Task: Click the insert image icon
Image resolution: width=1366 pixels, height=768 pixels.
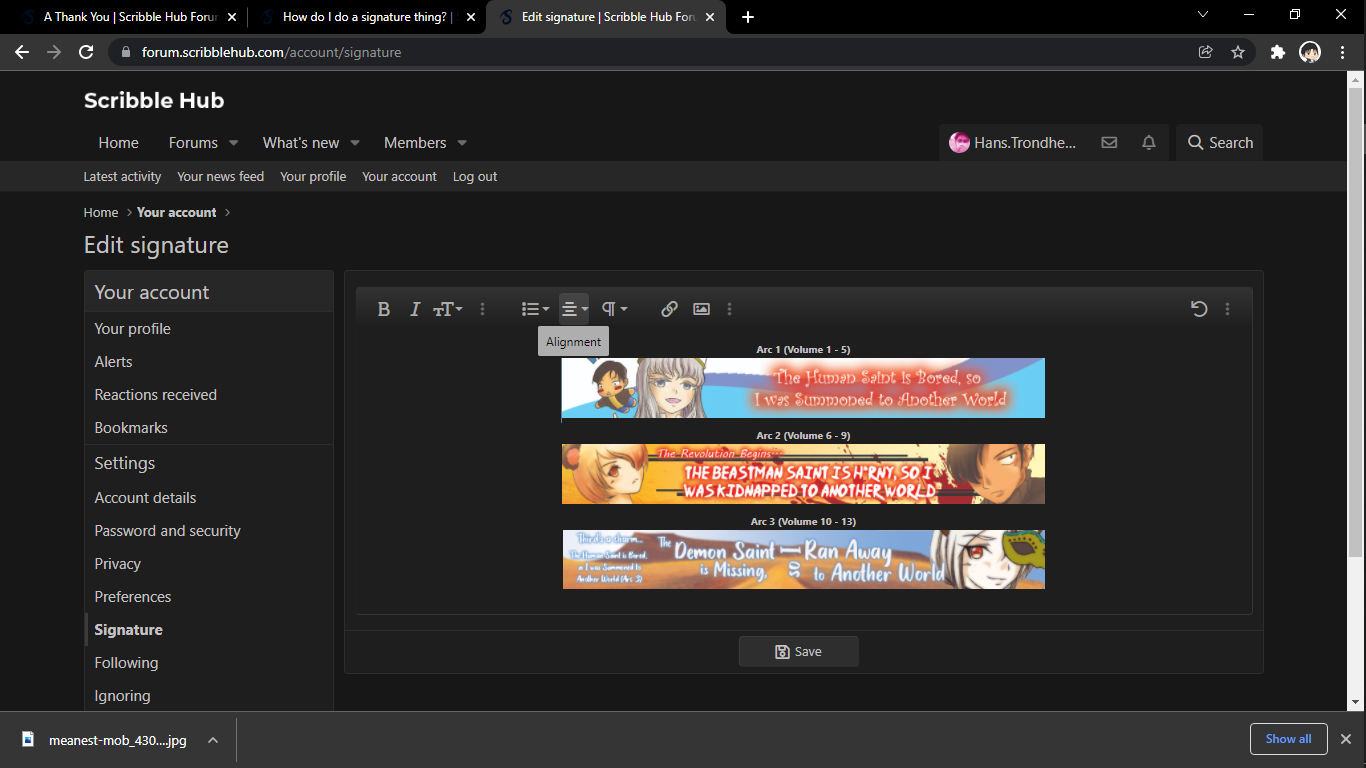Action: [701, 309]
